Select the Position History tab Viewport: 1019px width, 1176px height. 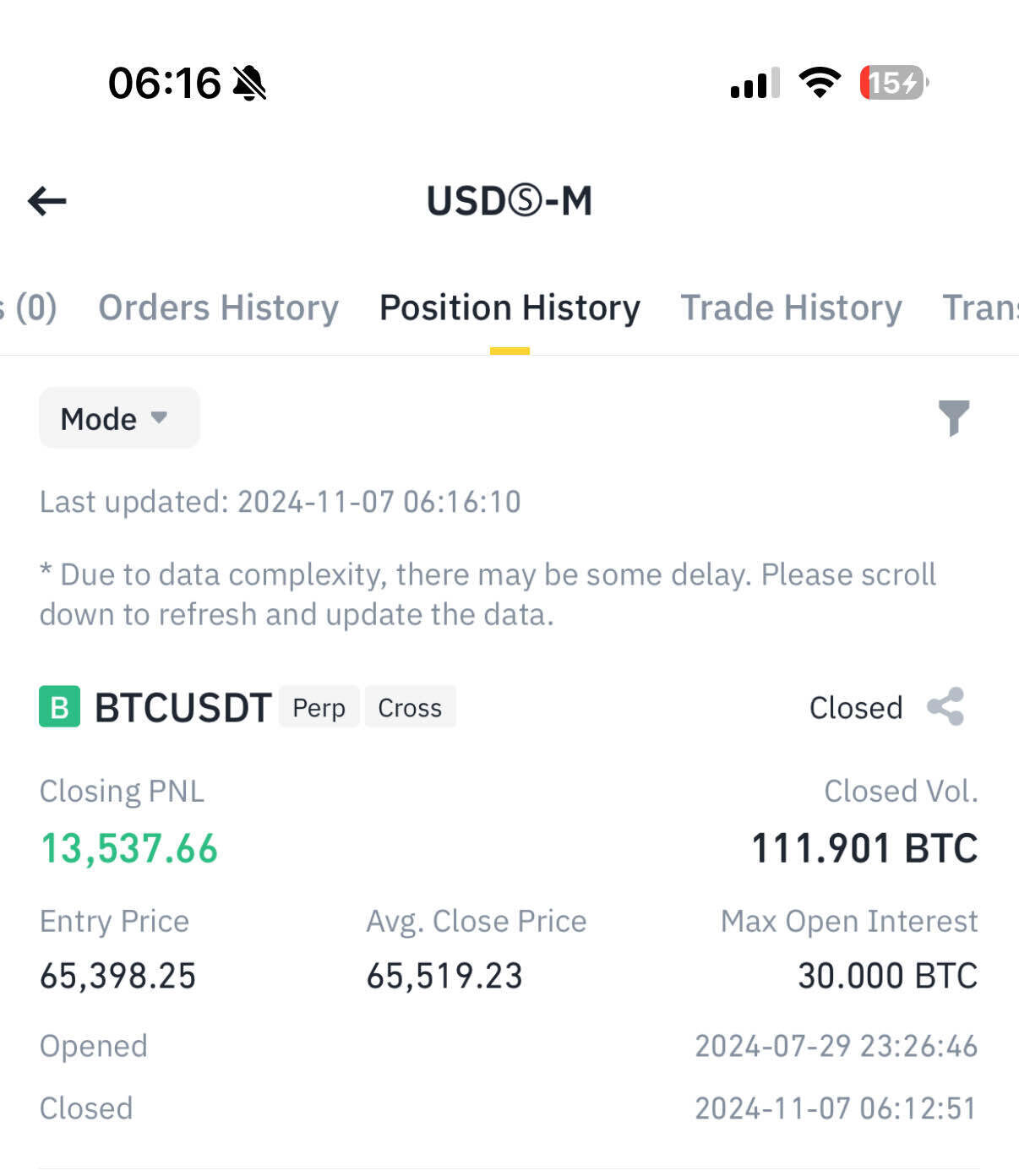tap(509, 308)
